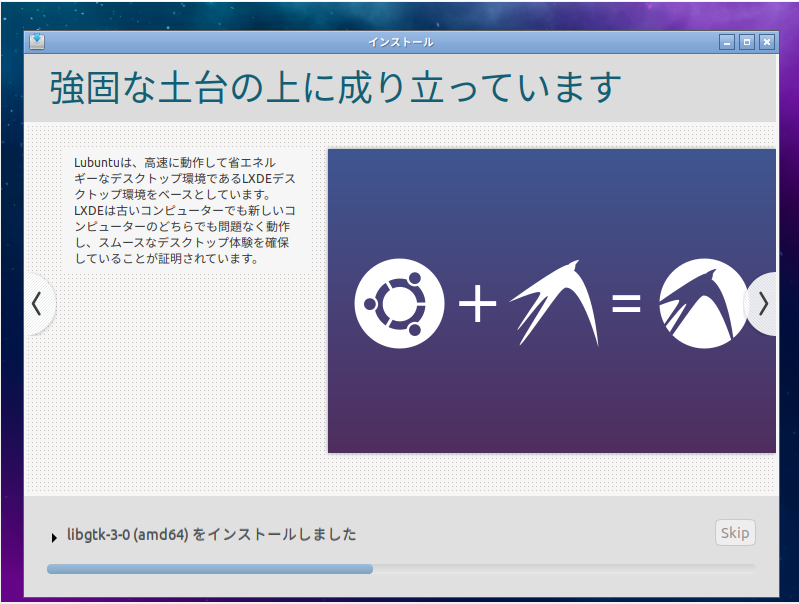This screenshot has width=799, height=604.
Task: Click the status text libgtk-3-0 (amd64)
Action: pyautogui.click(x=128, y=534)
